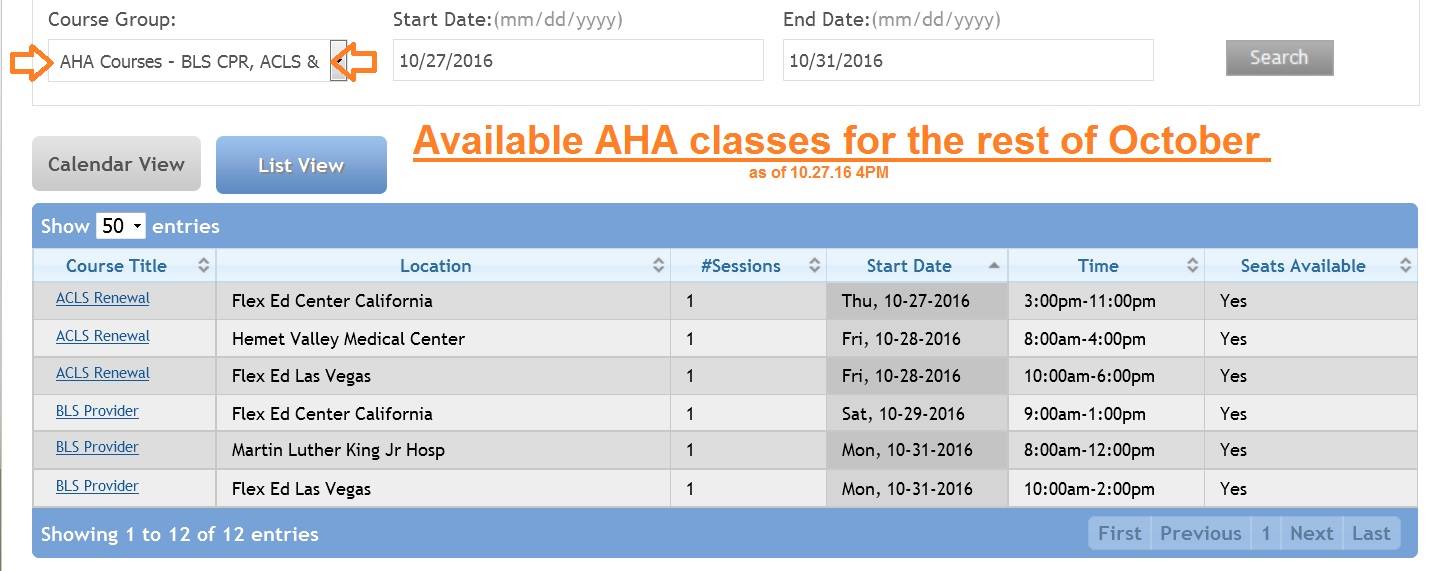1430x571 pixels.
Task: Jump to First page of entries
Action: [1119, 533]
